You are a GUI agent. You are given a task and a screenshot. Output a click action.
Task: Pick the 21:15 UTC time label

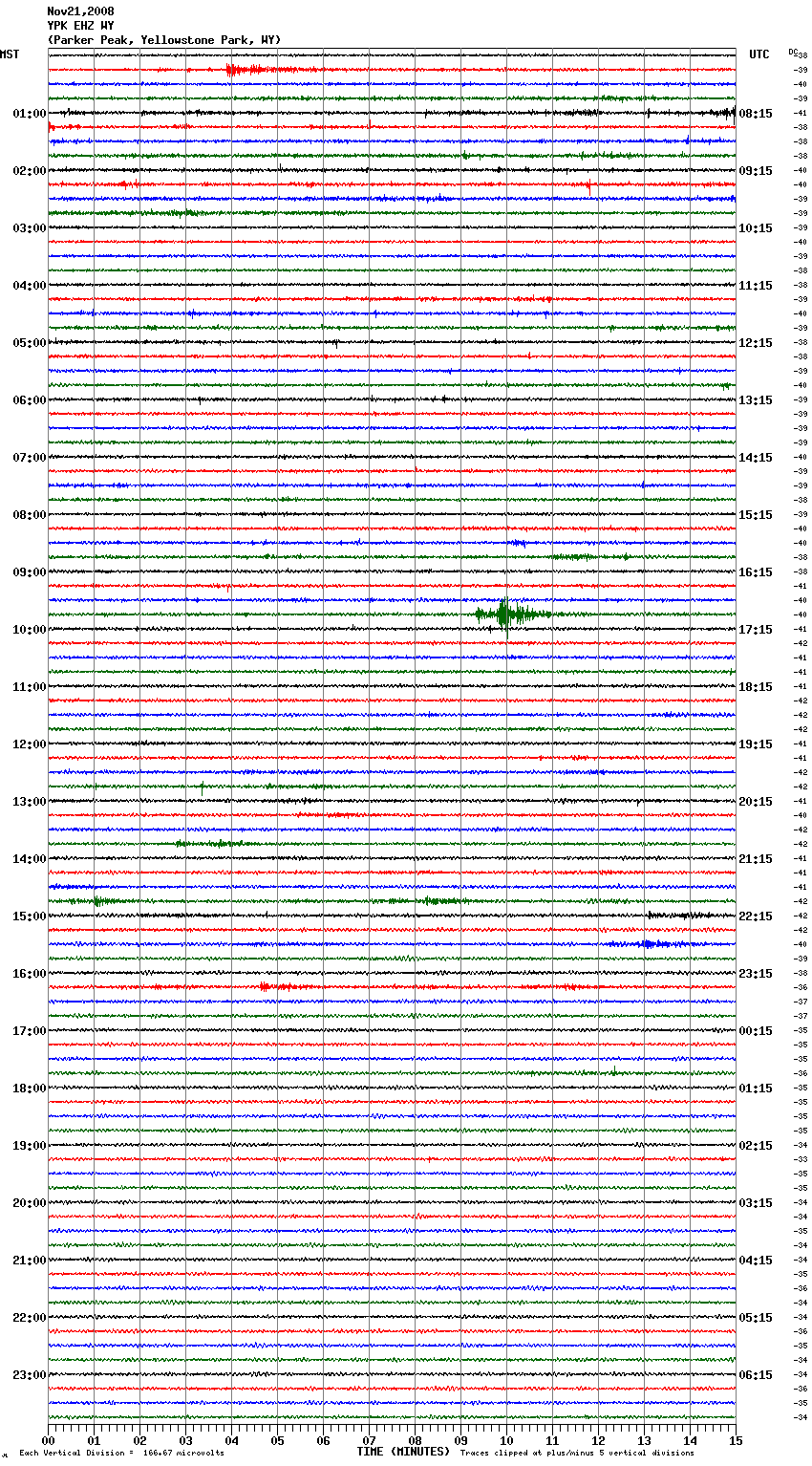pos(756,859)
